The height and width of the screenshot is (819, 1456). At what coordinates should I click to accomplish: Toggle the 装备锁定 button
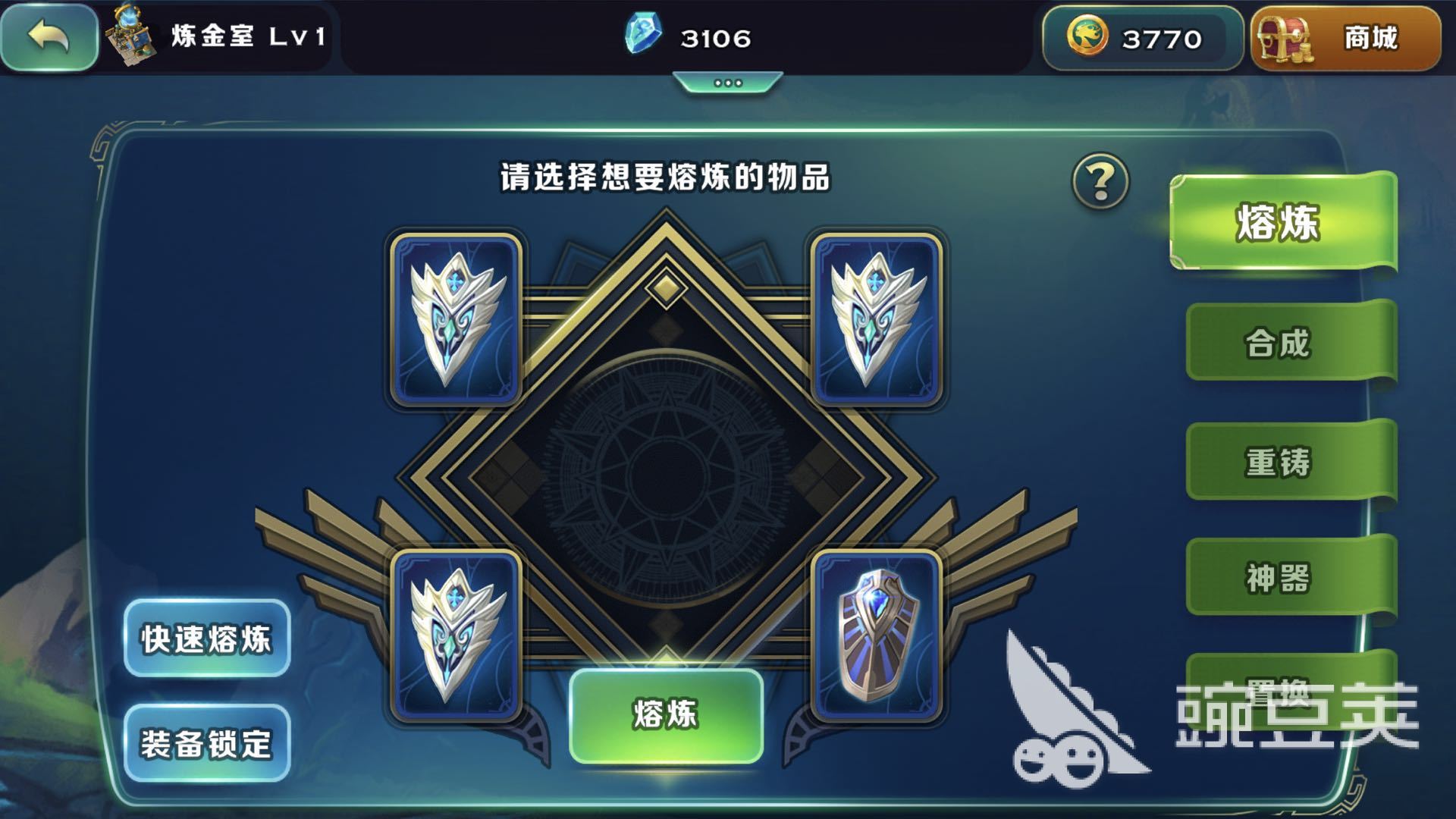(206, 743)
